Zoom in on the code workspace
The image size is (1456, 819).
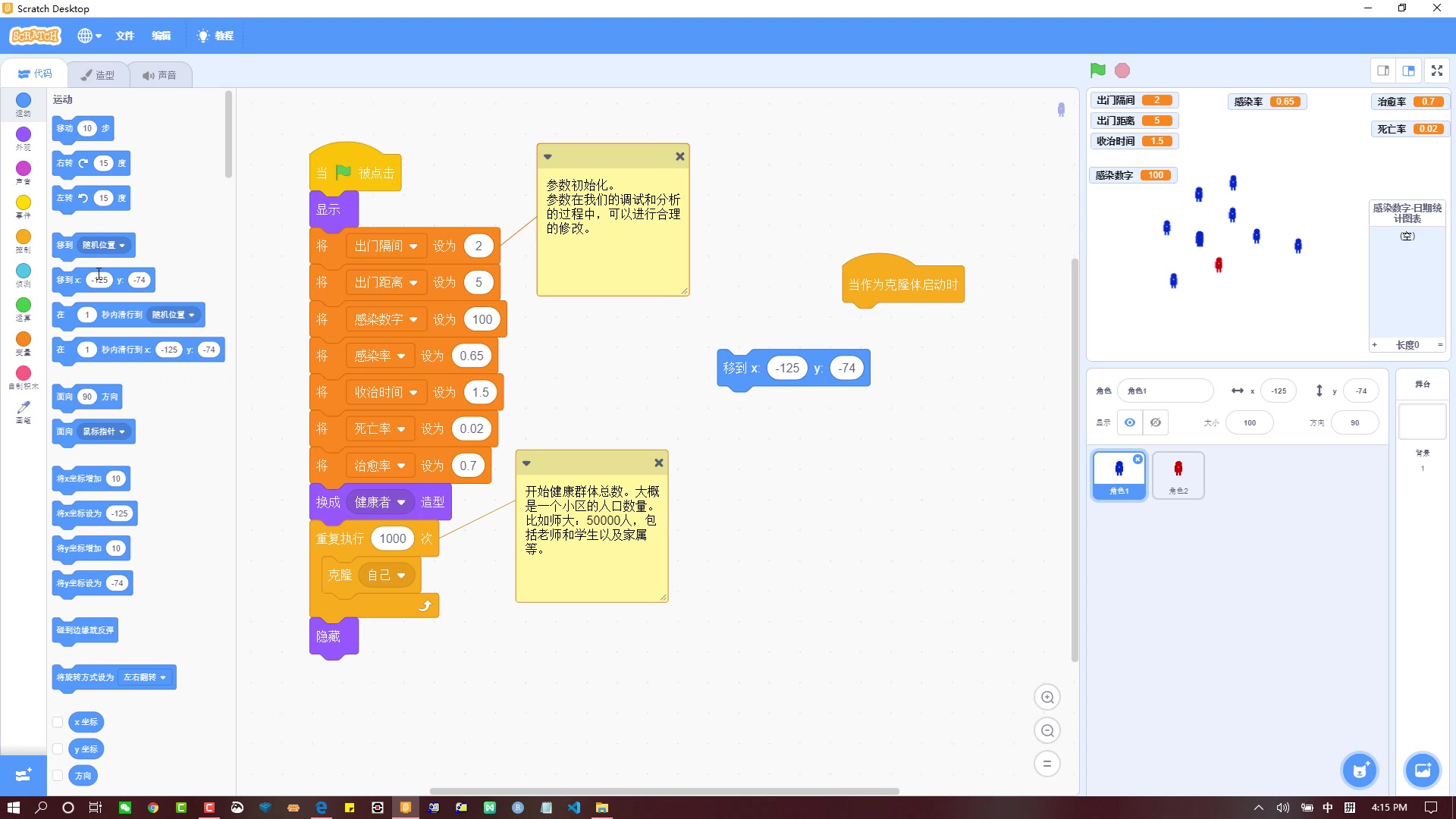coord(1047,697)
